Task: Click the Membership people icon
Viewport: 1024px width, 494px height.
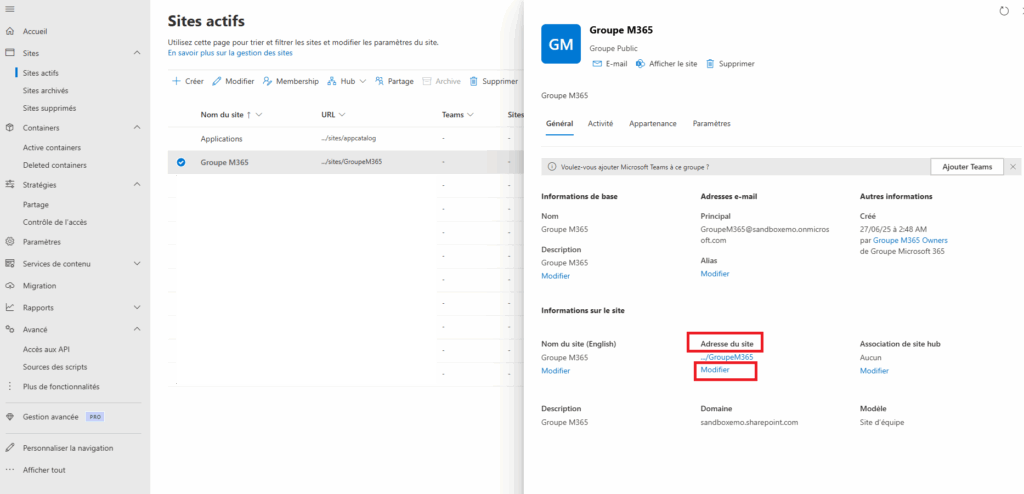Action: coord(267,82)
